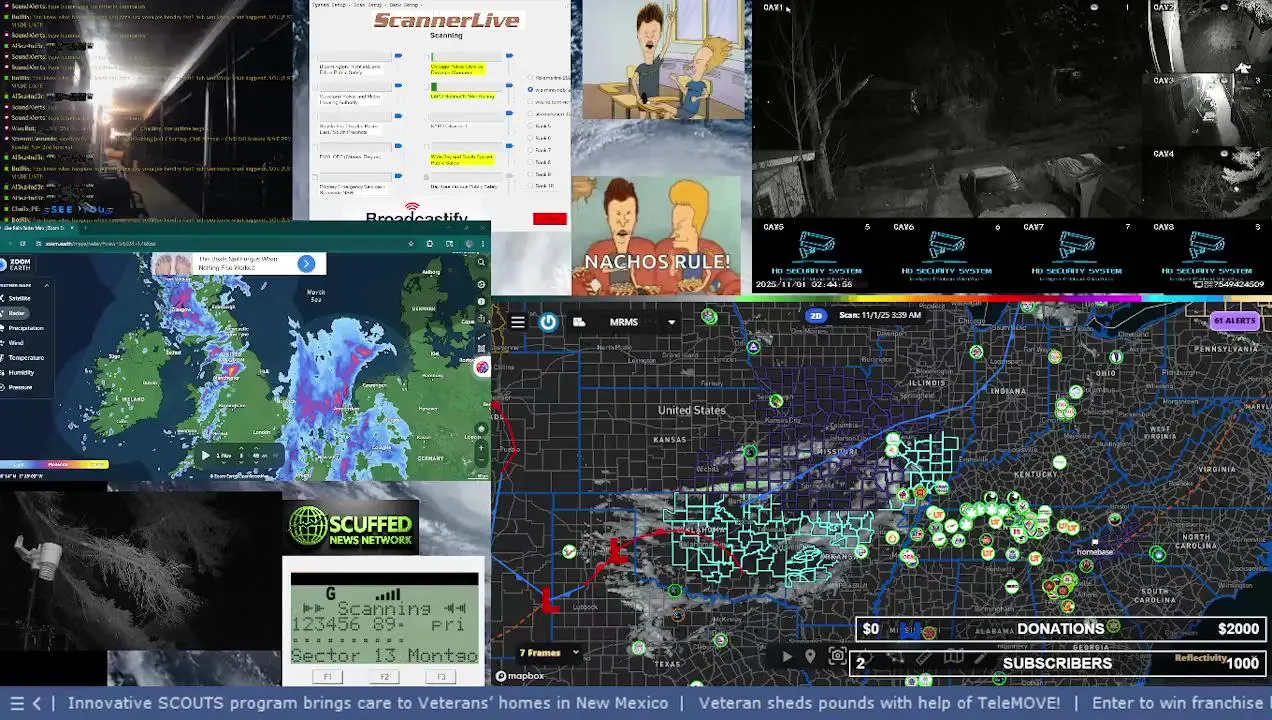Click the Zoom Earth share icon
Image resolution: width=1272 pixels, height=720 pixels.
pos(481,318)
